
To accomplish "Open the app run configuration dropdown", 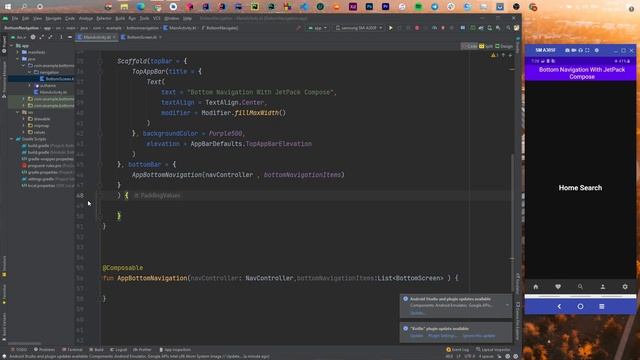I will point(318,28).
